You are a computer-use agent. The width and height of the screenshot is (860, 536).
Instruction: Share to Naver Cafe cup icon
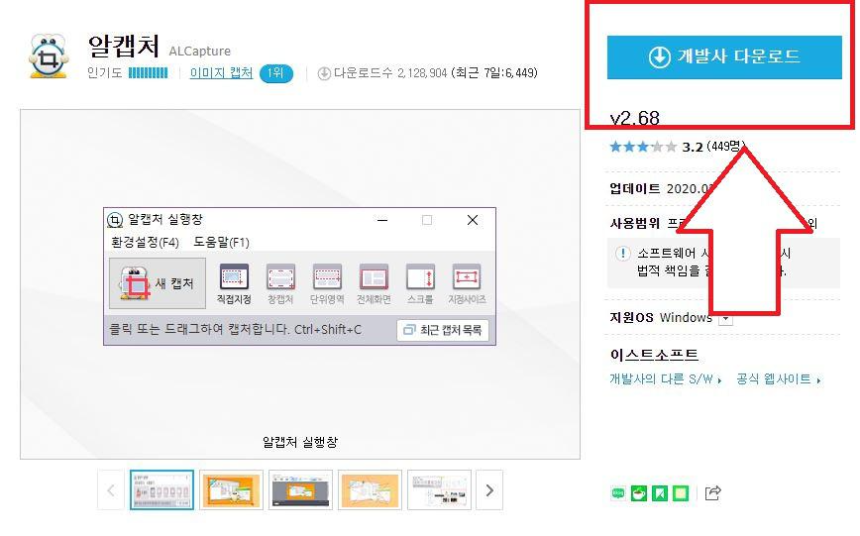click(x=639, y=493)
